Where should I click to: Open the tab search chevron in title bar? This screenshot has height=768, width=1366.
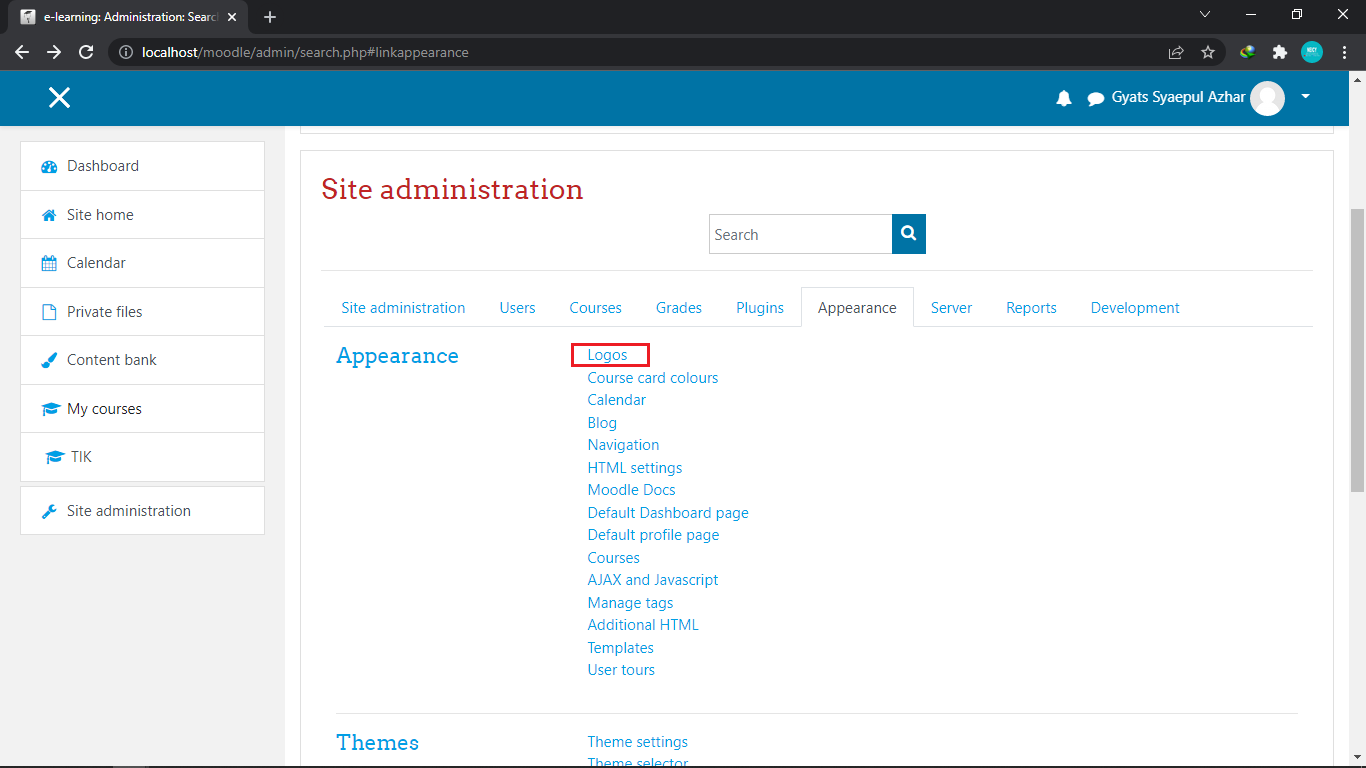coord(1205,14)
